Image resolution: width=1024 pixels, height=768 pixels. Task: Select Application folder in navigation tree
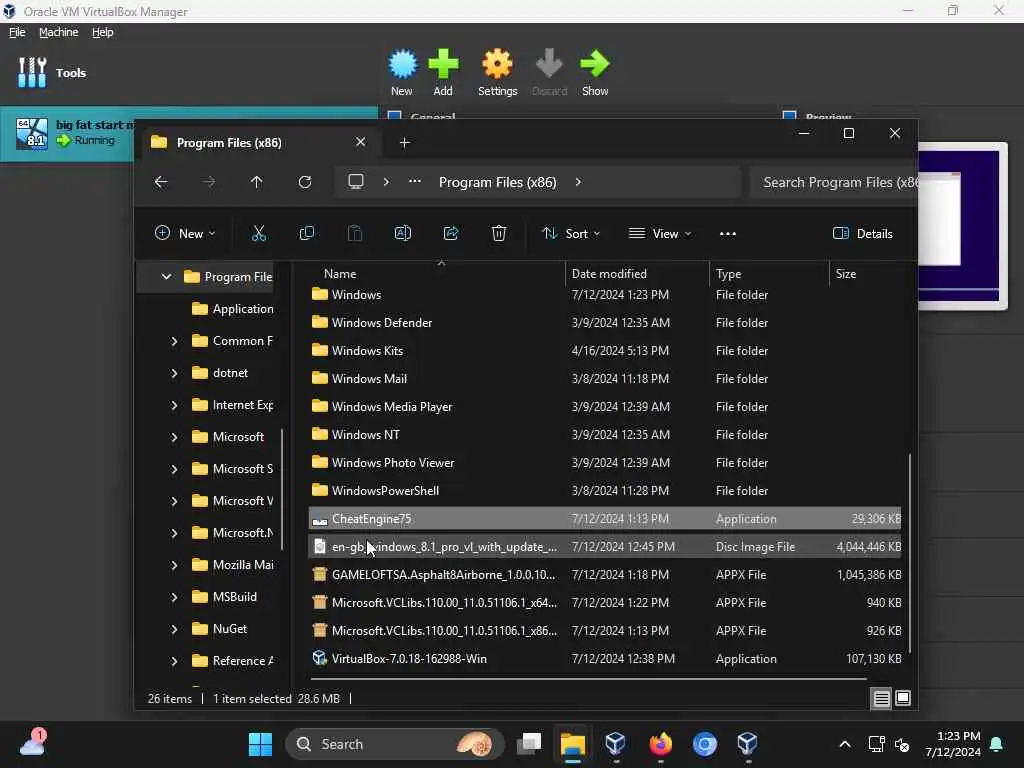point(232,309)
